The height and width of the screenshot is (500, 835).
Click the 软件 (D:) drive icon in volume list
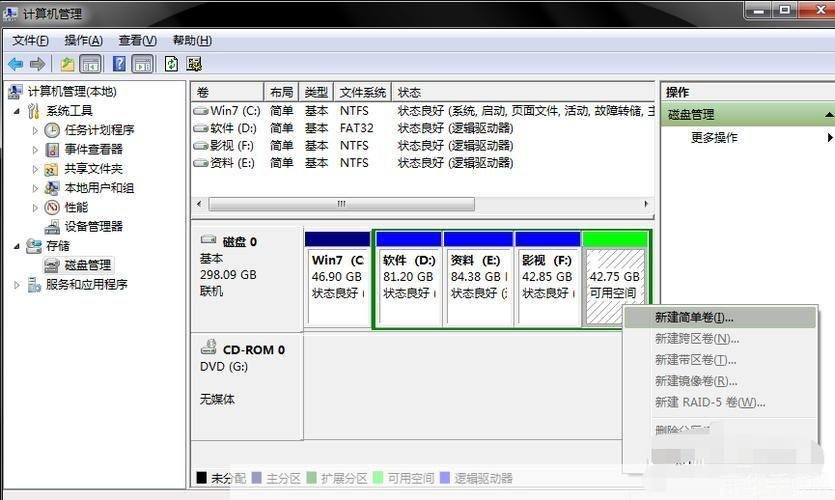coord(201,128)
